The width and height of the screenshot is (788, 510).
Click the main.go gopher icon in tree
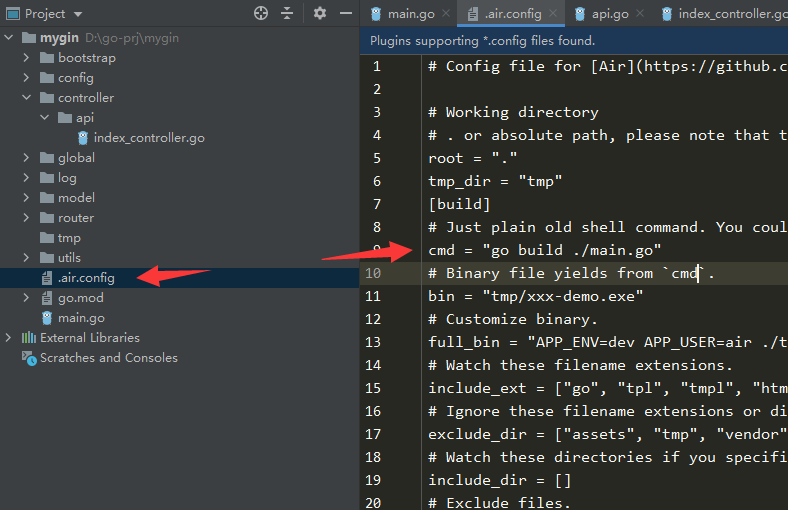[x=47, y=318]
